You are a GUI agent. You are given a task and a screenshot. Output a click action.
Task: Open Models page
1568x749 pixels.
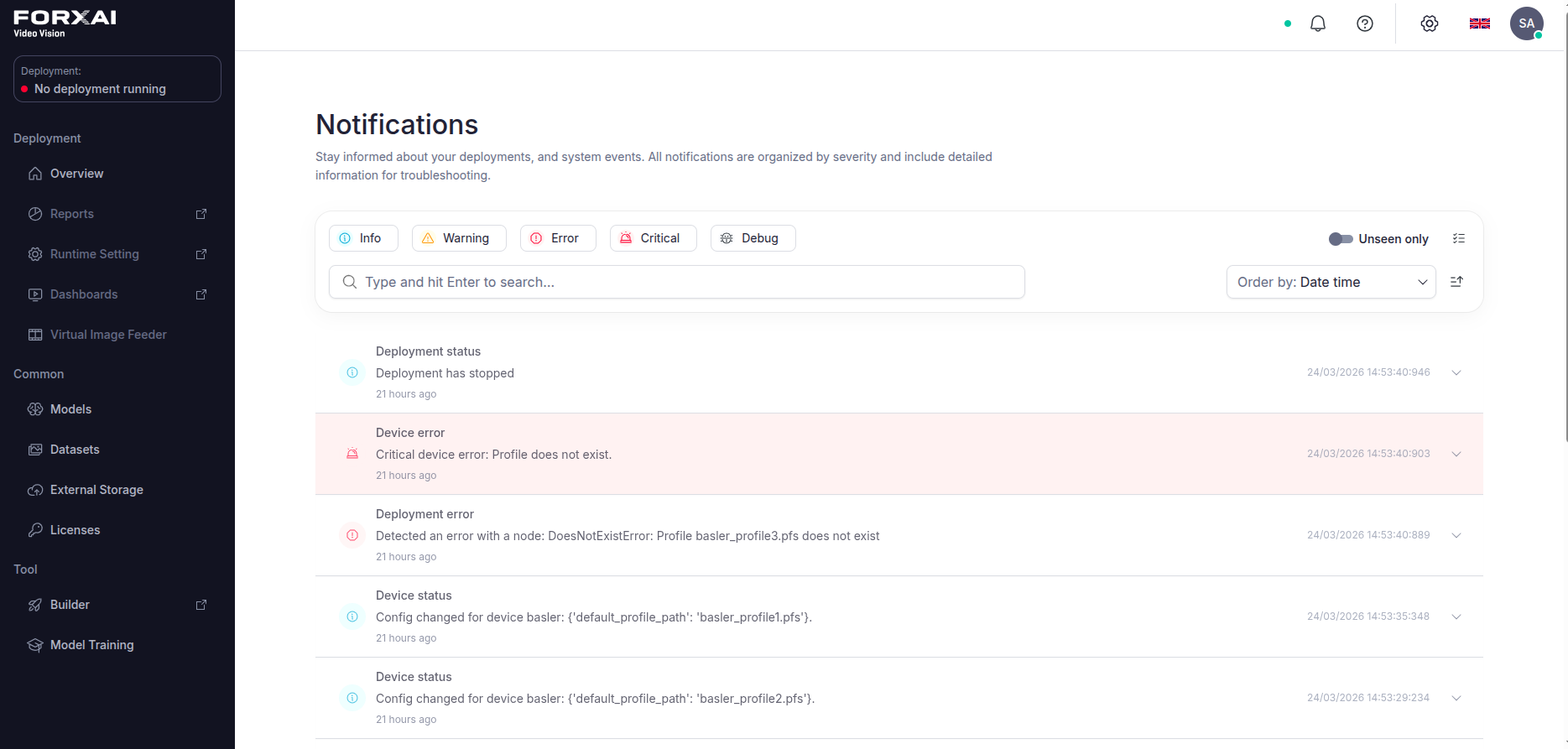pyautogui.click(x=117, y=409)
